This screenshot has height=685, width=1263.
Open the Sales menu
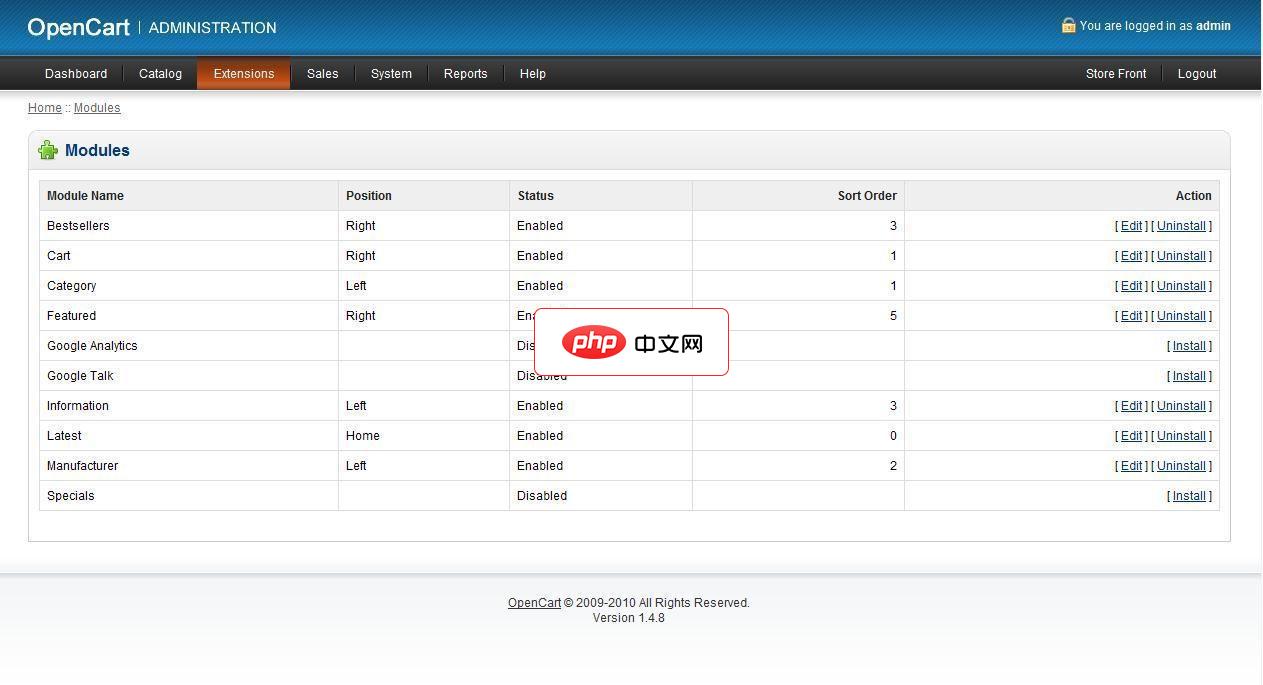pyautogui.click(x=322, y=73)
